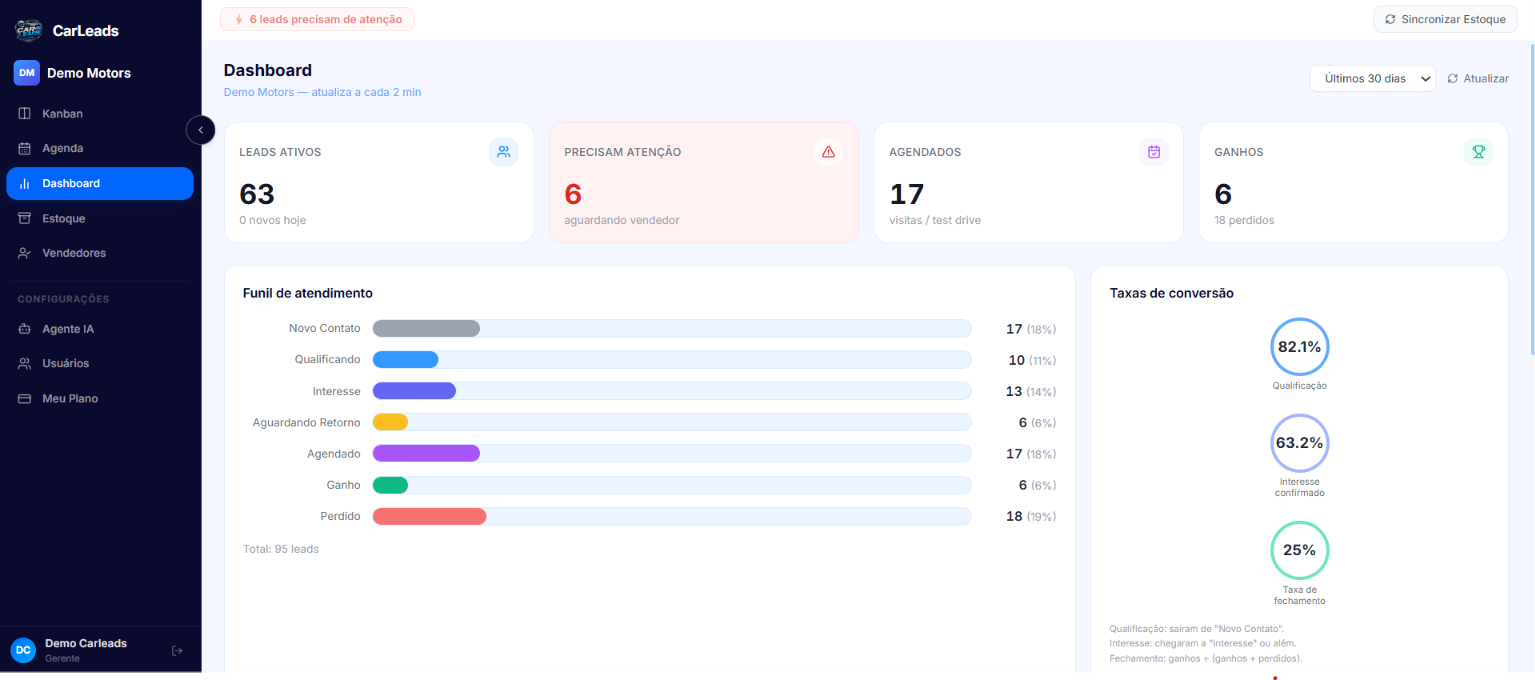
Task: Click the '18 perdidos' text
Action: [x=1244, y=220]
